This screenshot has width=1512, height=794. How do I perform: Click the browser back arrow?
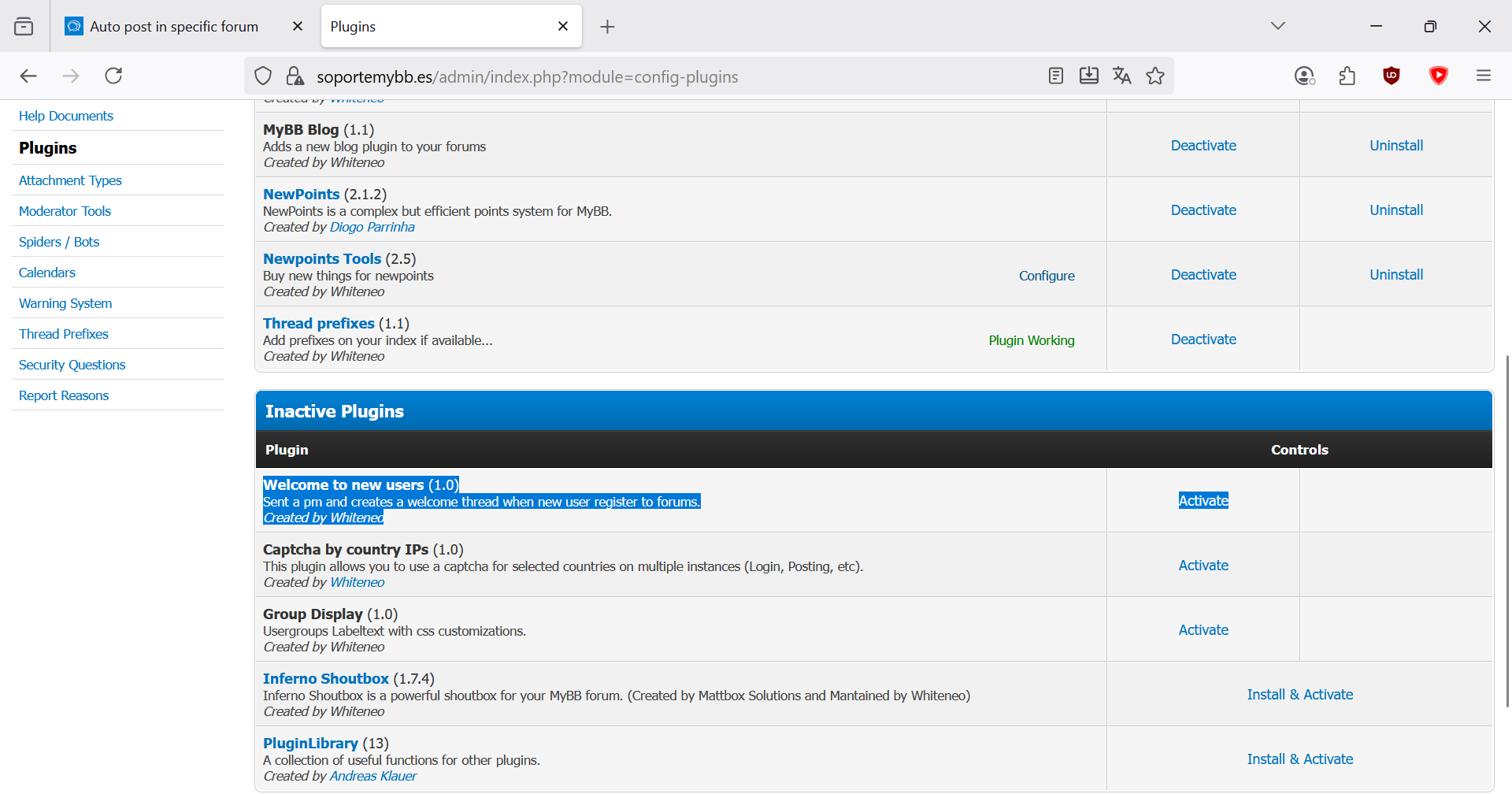pyautogui.click(x=28, y=76)
